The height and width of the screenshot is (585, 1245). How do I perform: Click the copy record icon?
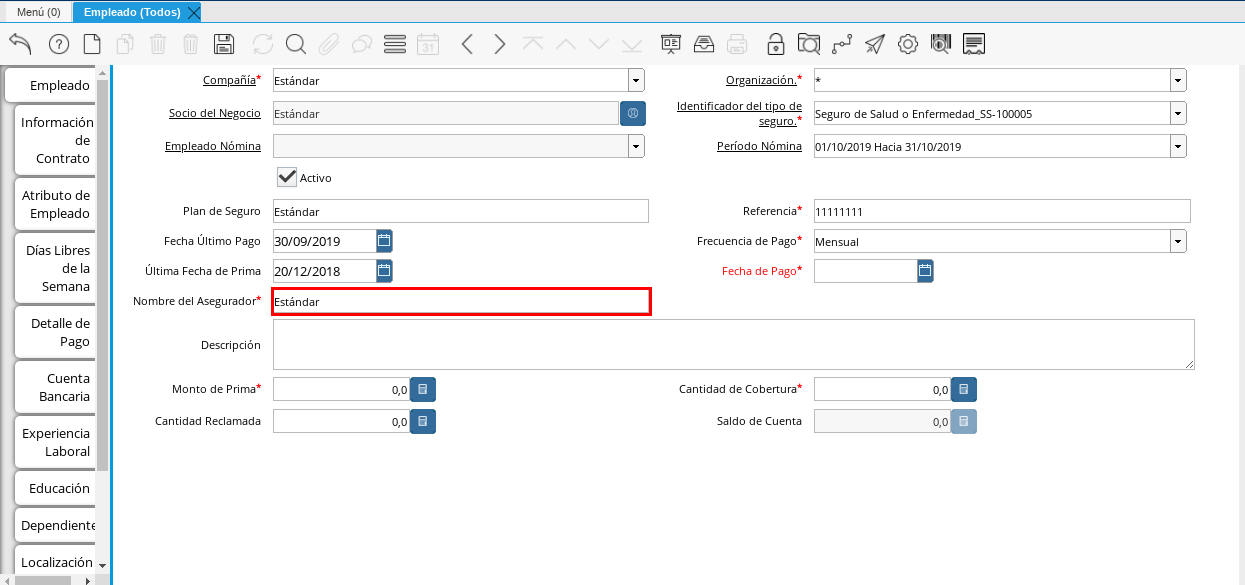coord(125,44)
